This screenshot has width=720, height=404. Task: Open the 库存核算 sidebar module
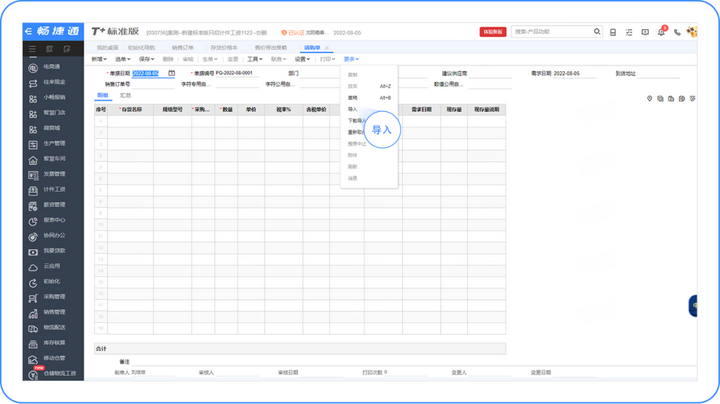(46, 343)
